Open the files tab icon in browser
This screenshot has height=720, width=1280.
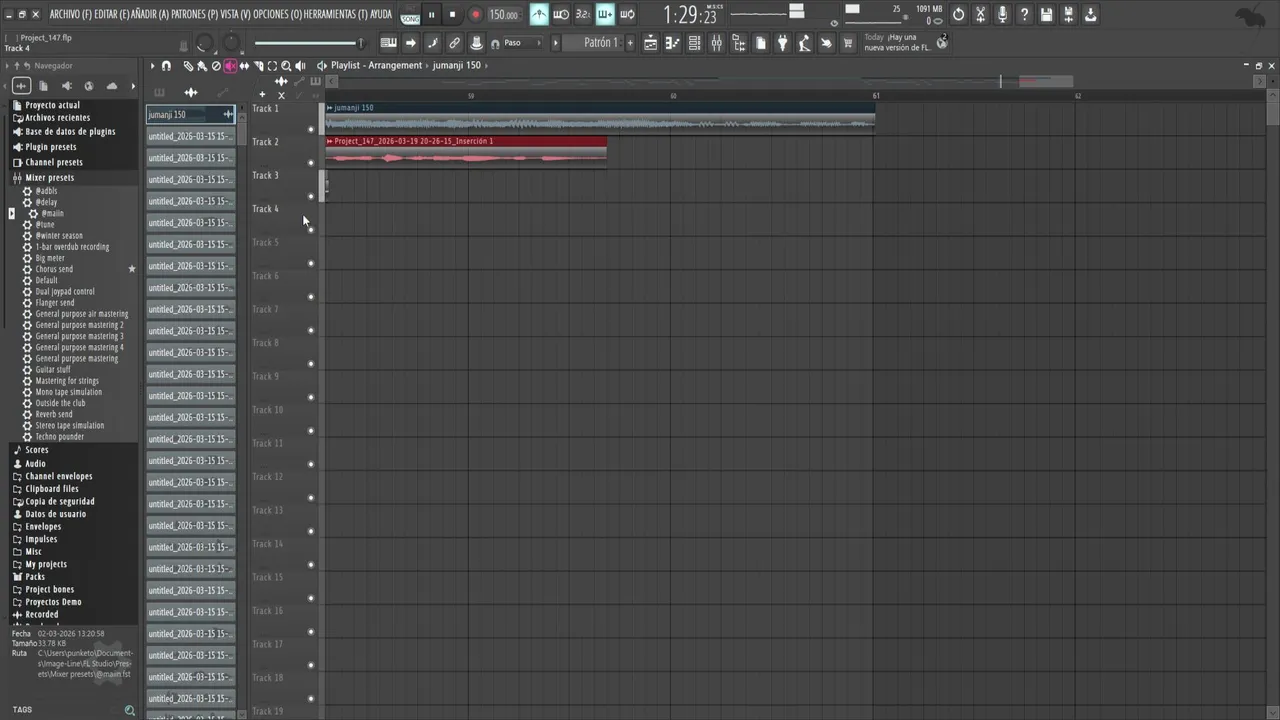pos(43,86)
